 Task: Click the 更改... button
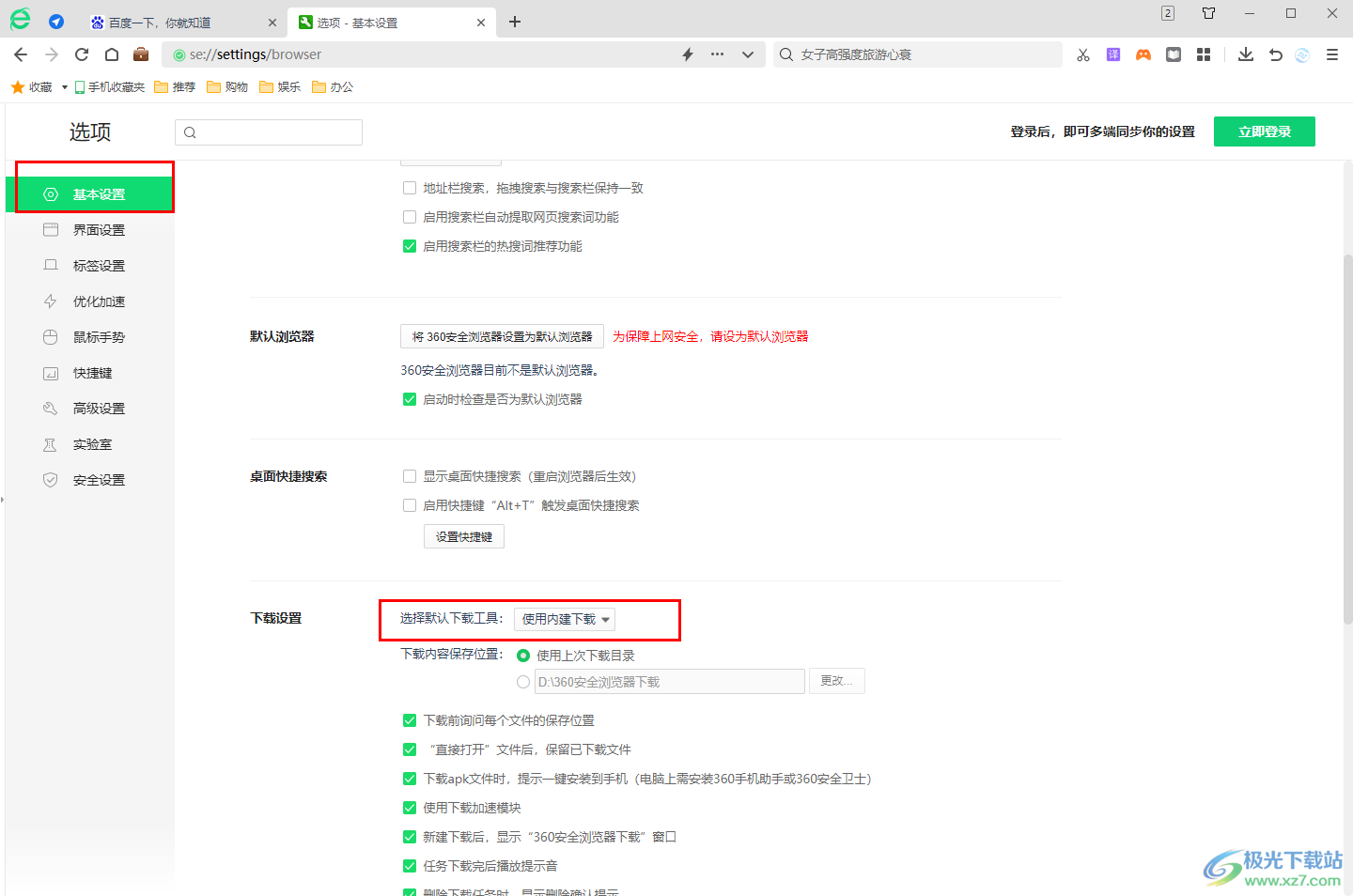[837, 681]
